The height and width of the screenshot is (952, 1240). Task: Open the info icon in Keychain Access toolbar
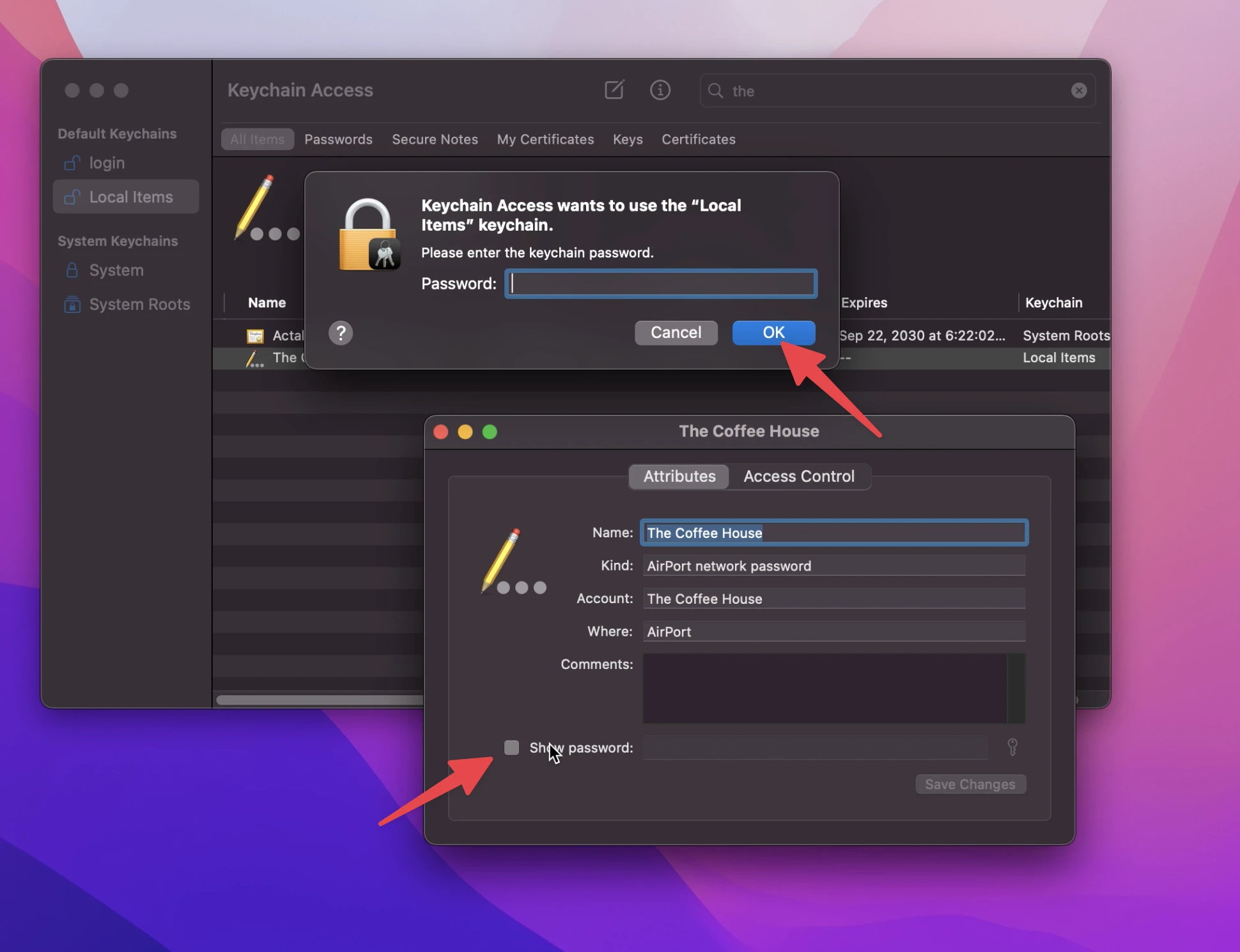coord(660,90)
